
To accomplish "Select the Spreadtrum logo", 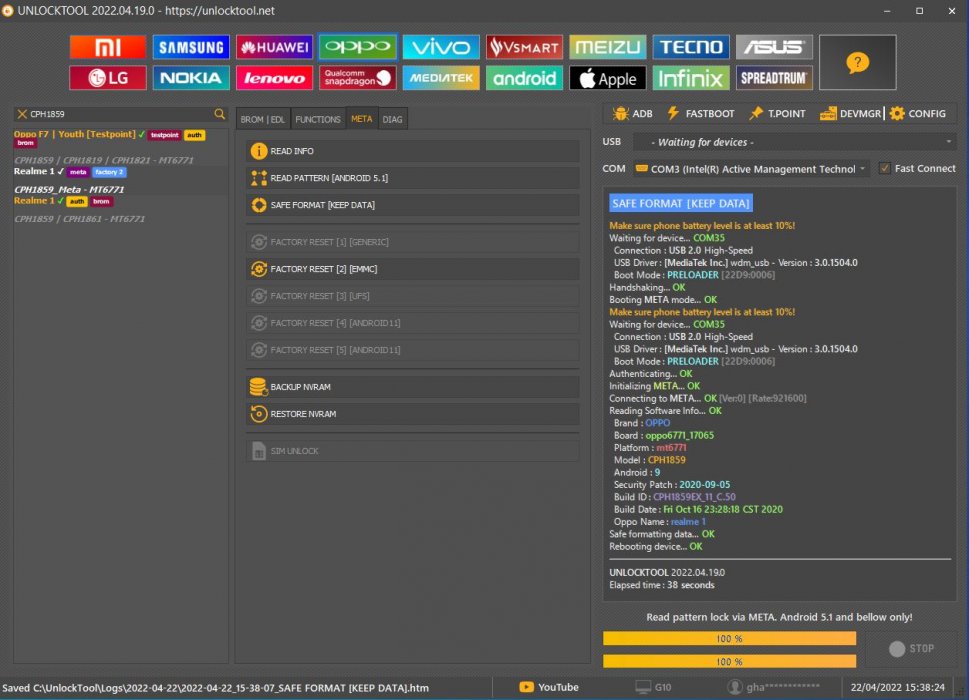I will [x=774, y=78].
